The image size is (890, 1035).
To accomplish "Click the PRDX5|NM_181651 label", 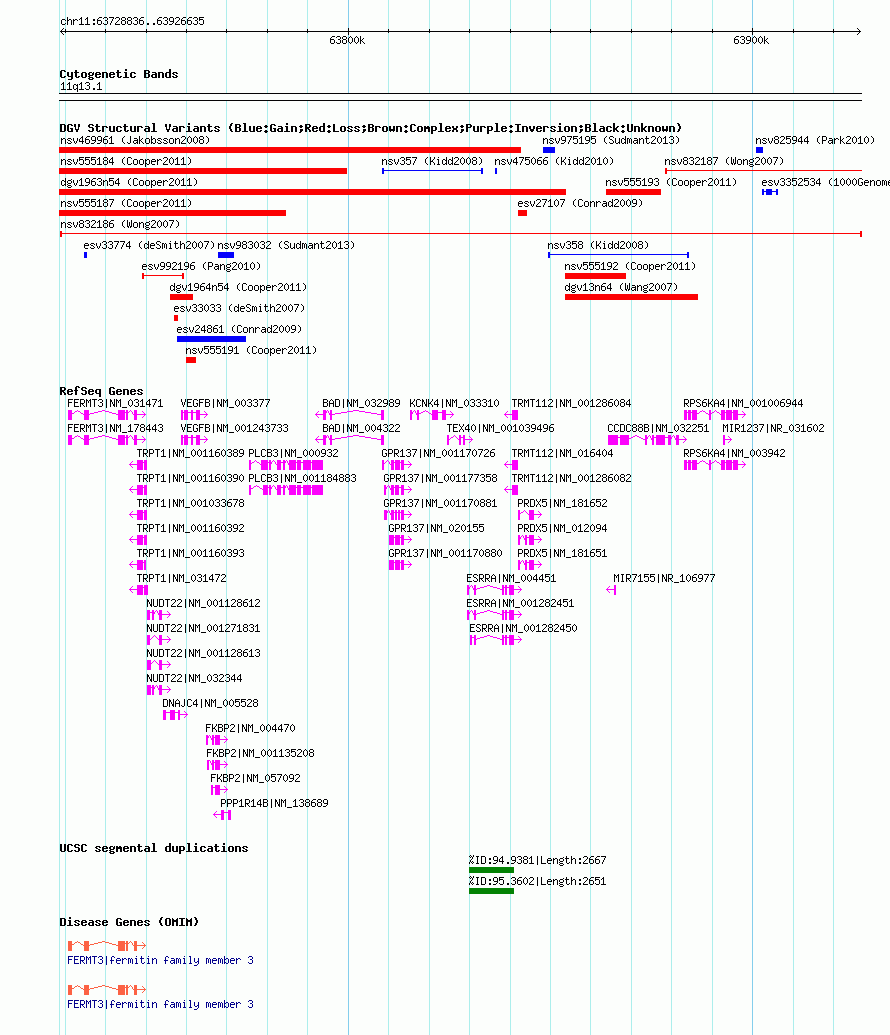I will 562,553.
